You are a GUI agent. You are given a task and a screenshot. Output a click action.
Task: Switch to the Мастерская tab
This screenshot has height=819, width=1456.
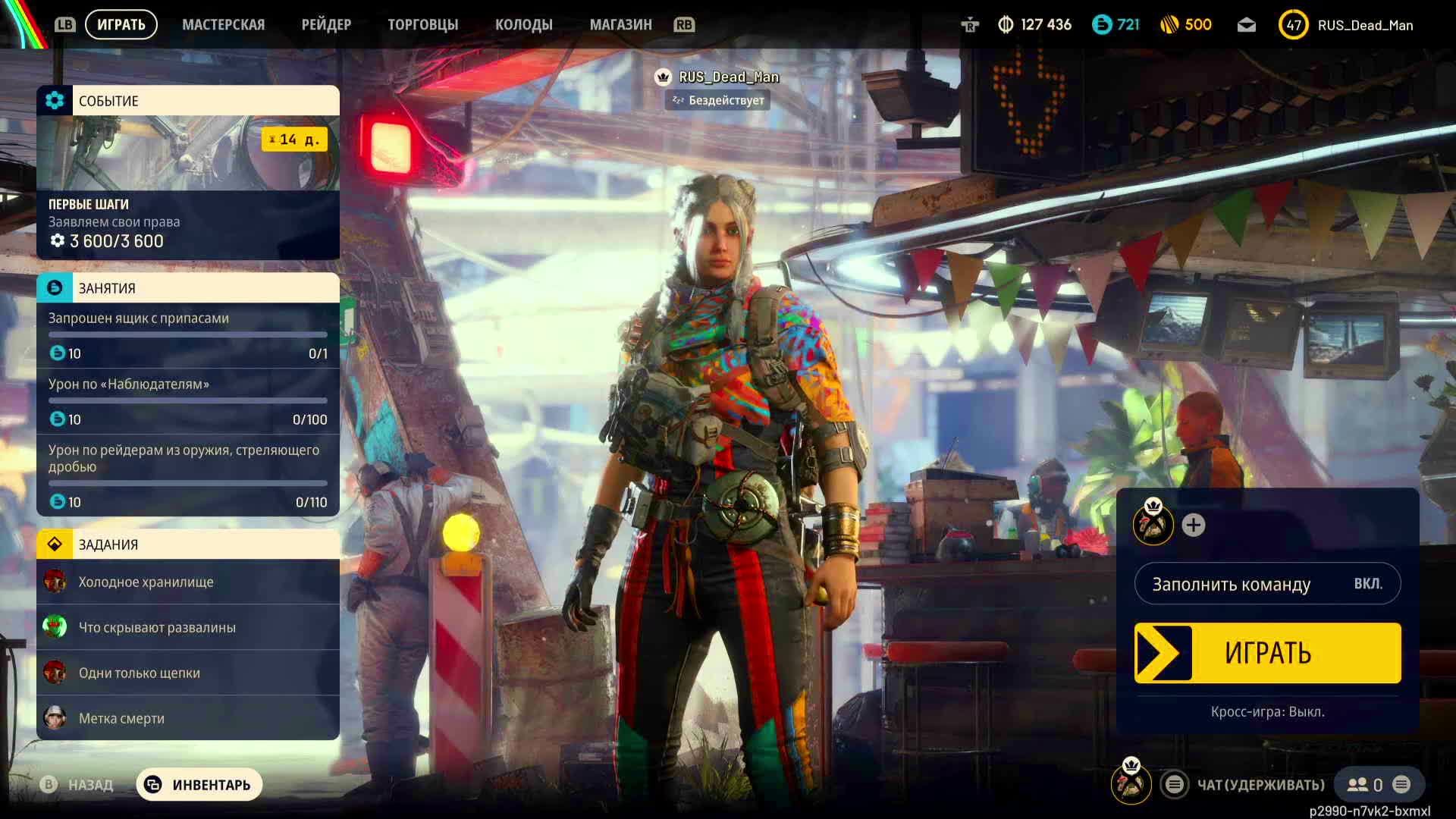point(223,25)
